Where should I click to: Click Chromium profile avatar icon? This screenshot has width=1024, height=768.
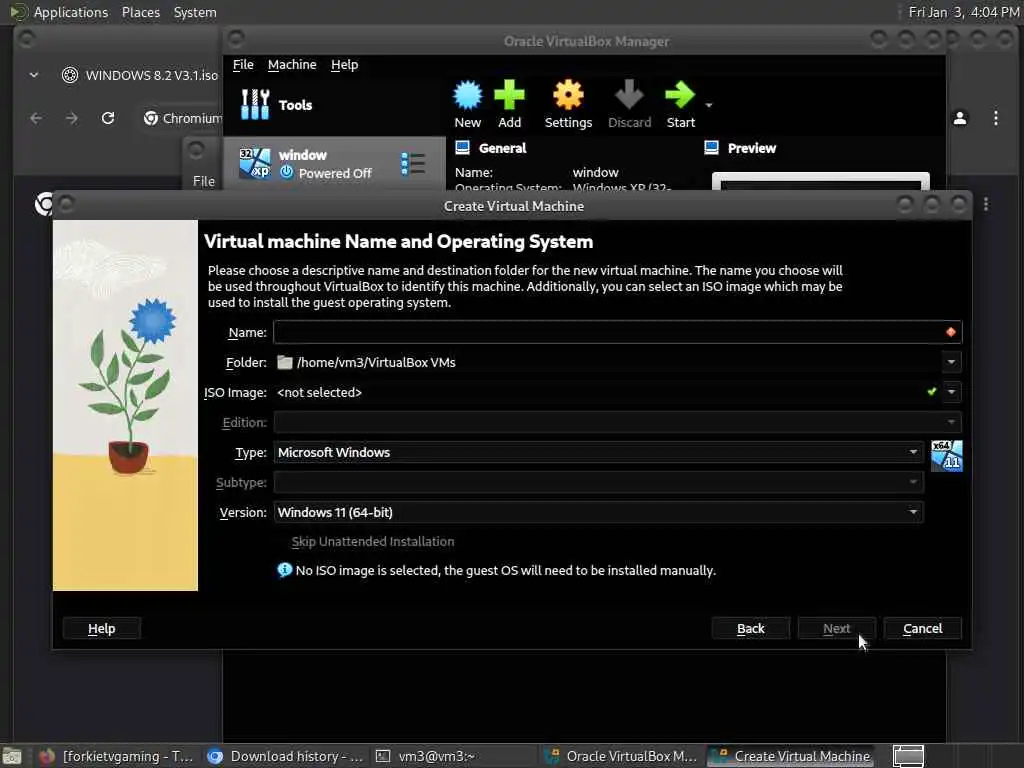(x=960, y=118)
